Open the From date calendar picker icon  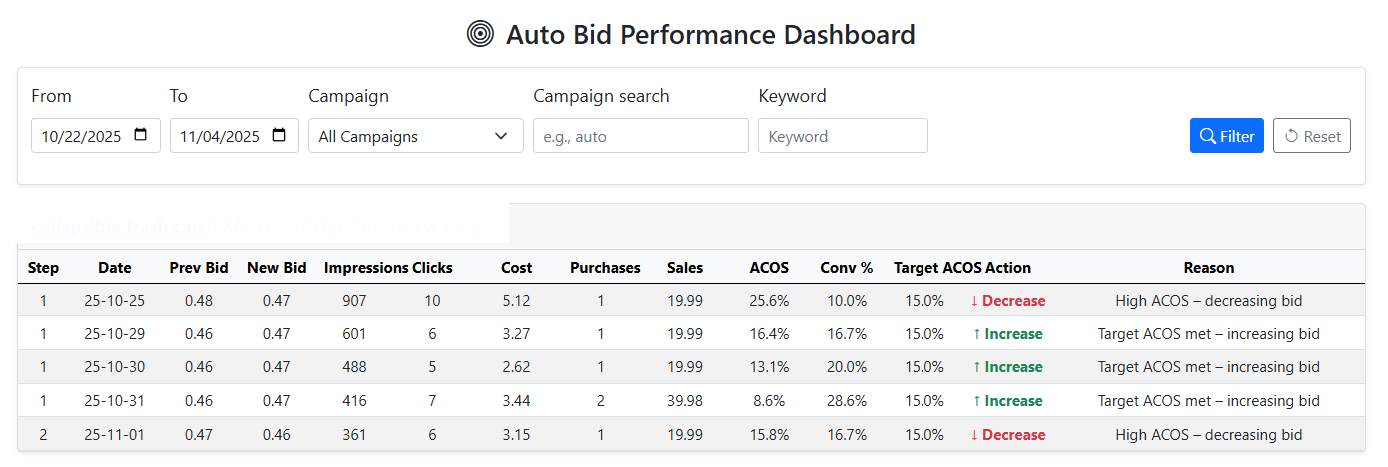pyautogui.click(x=141, y=135)
